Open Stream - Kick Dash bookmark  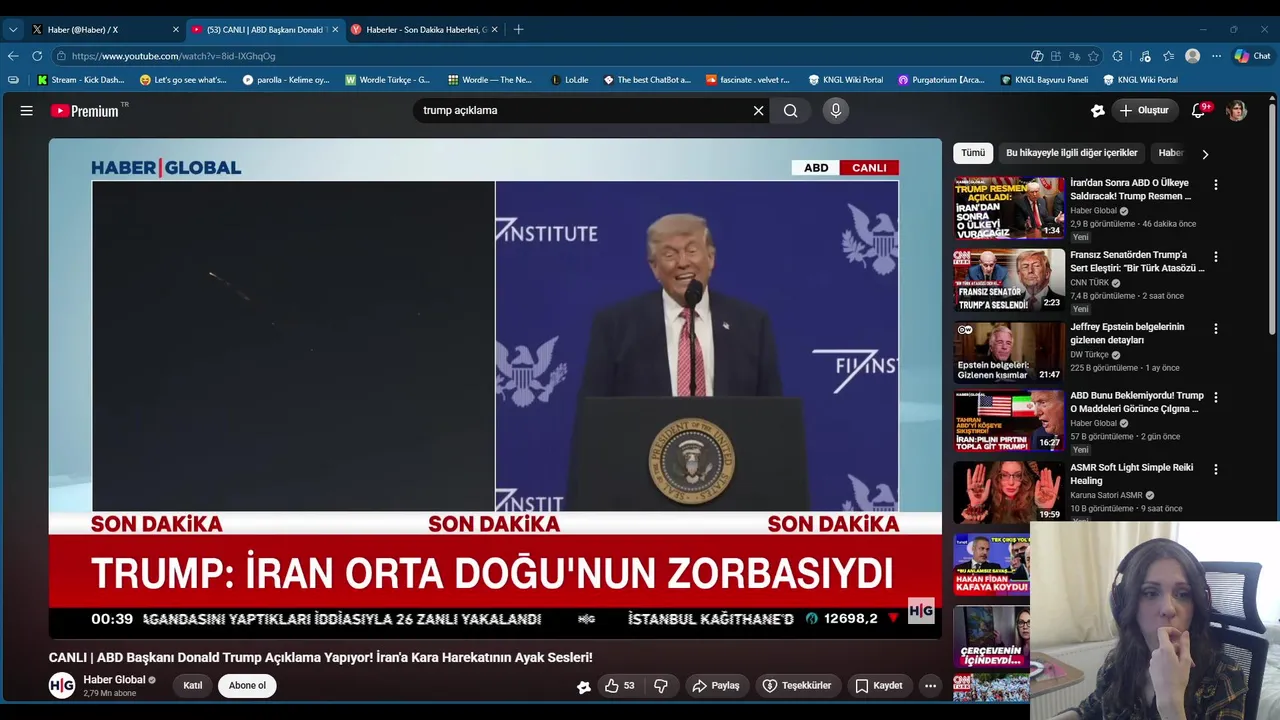click(81, 80)
